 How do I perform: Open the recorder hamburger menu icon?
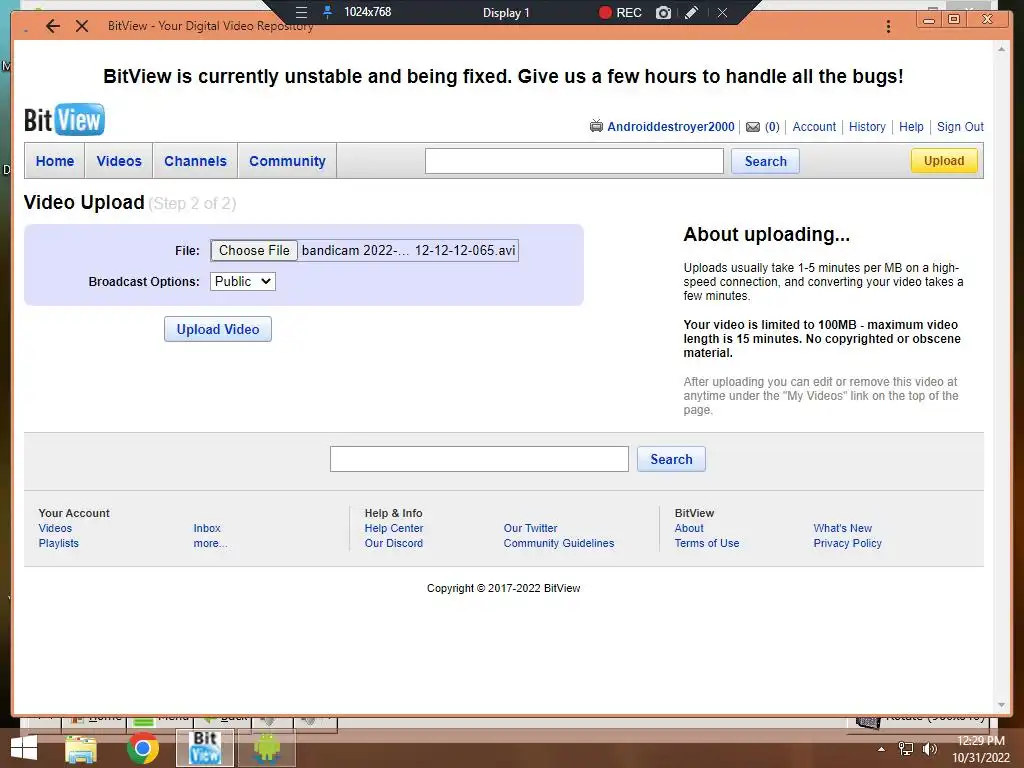301,12
